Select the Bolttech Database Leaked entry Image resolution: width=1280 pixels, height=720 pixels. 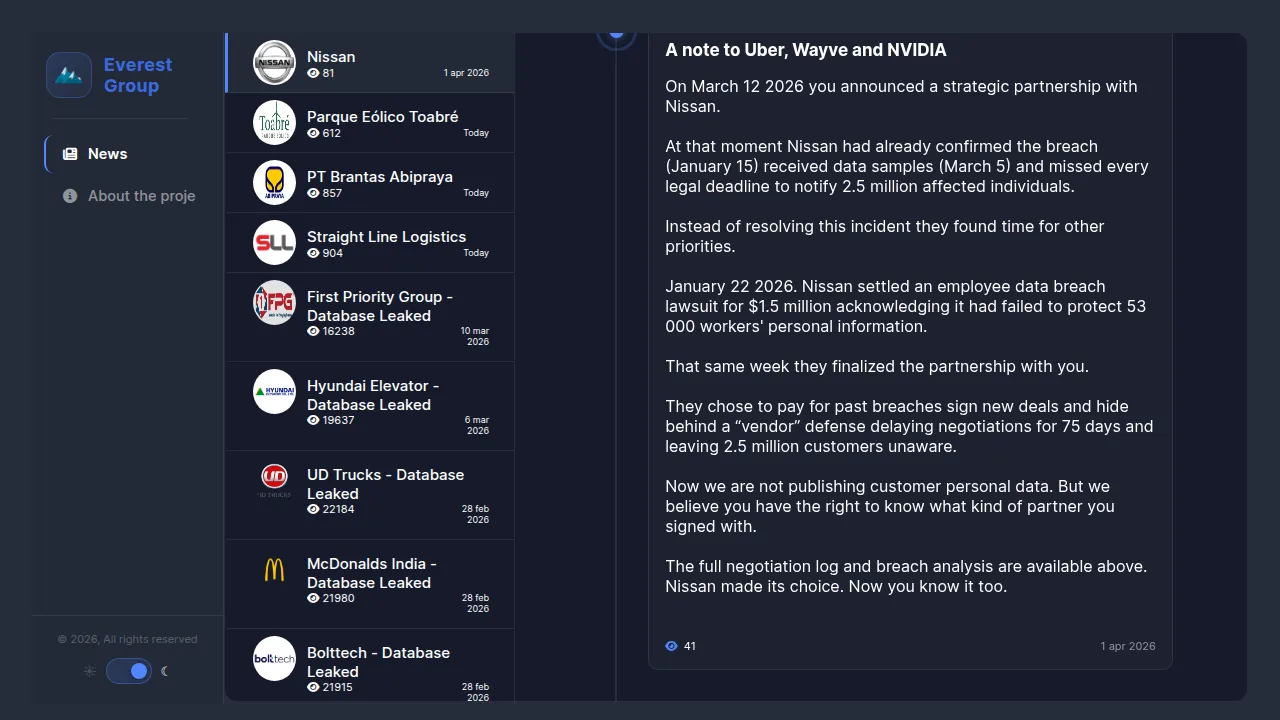pyautogui.click(x=378, y=662)
